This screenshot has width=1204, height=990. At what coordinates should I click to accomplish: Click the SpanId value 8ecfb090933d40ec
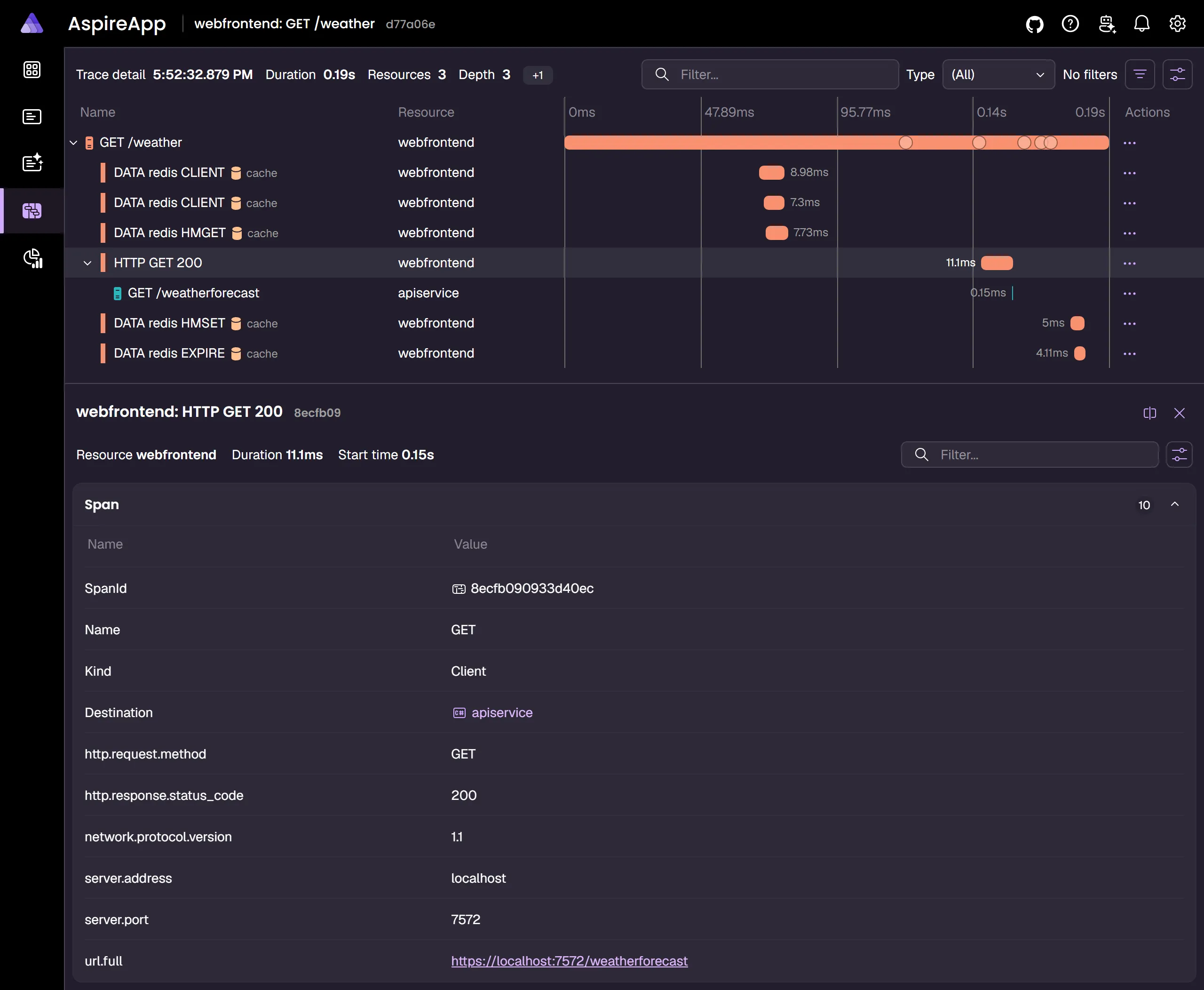pos(532,589)
